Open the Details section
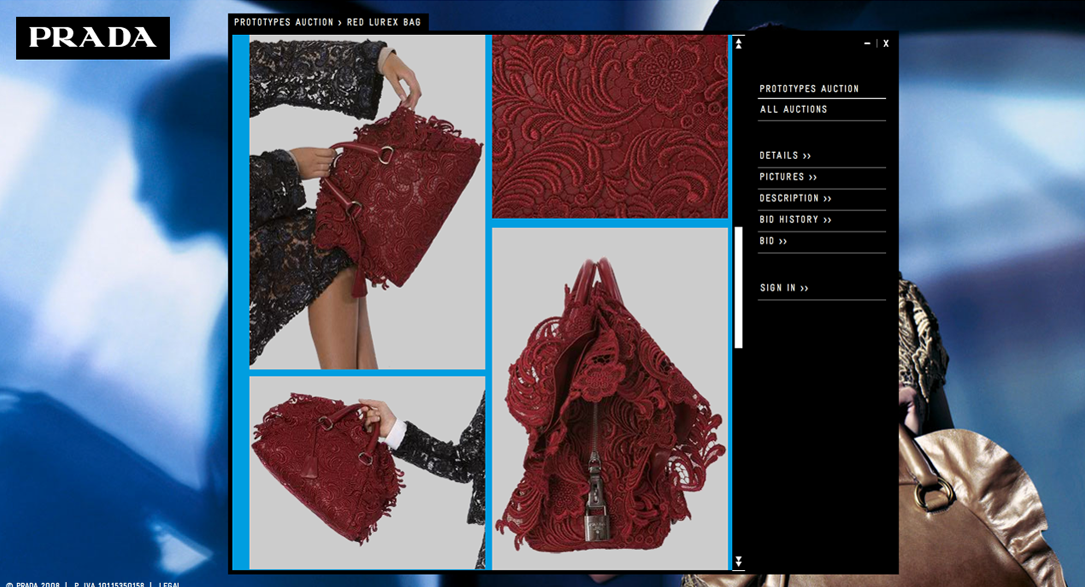Viewport: 1085px width, 587px height. click(785, 156)
